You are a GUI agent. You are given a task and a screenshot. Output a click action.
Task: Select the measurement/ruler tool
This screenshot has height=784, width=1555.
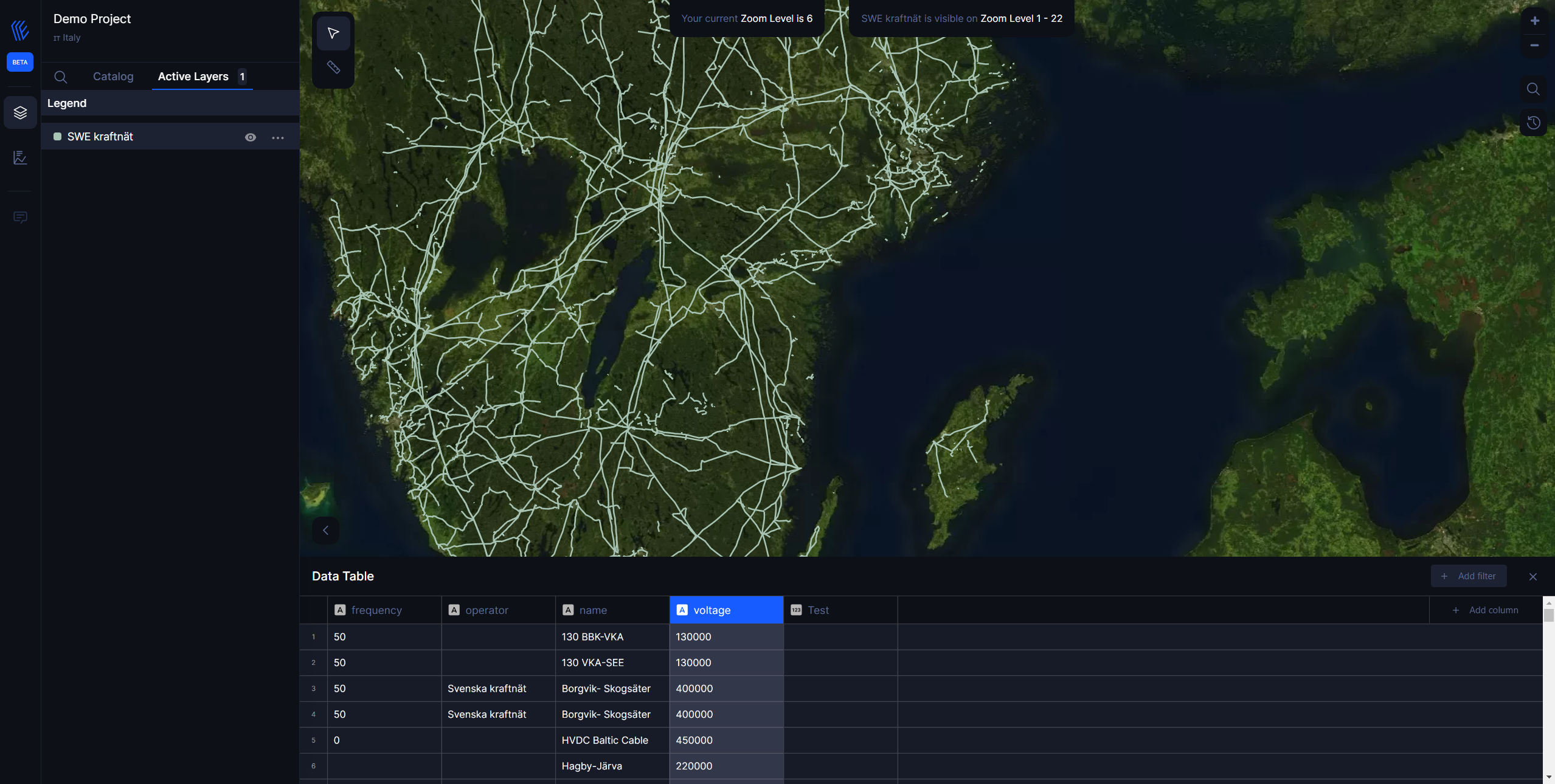click(333, 67)
